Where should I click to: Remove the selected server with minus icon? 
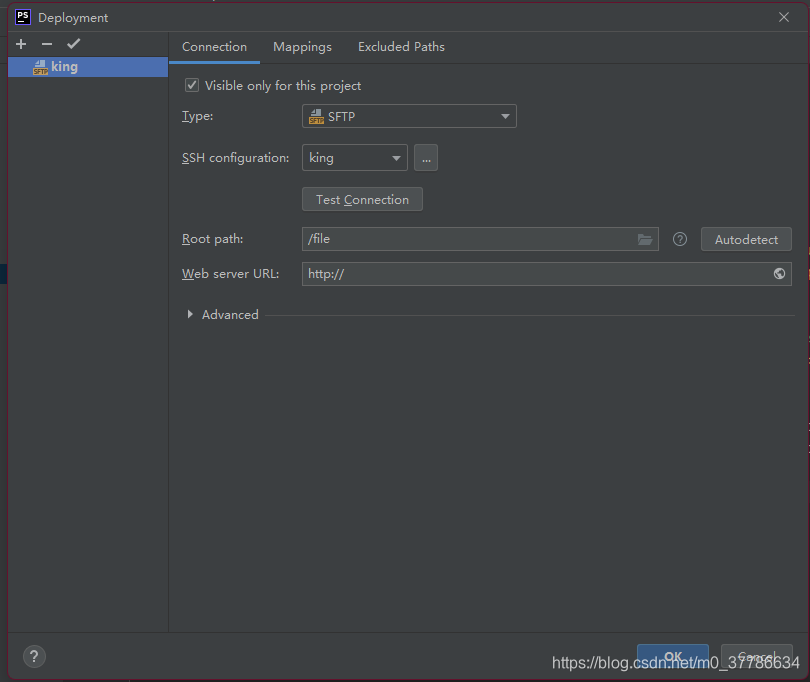pyautogui.click(x=47, y=44)
